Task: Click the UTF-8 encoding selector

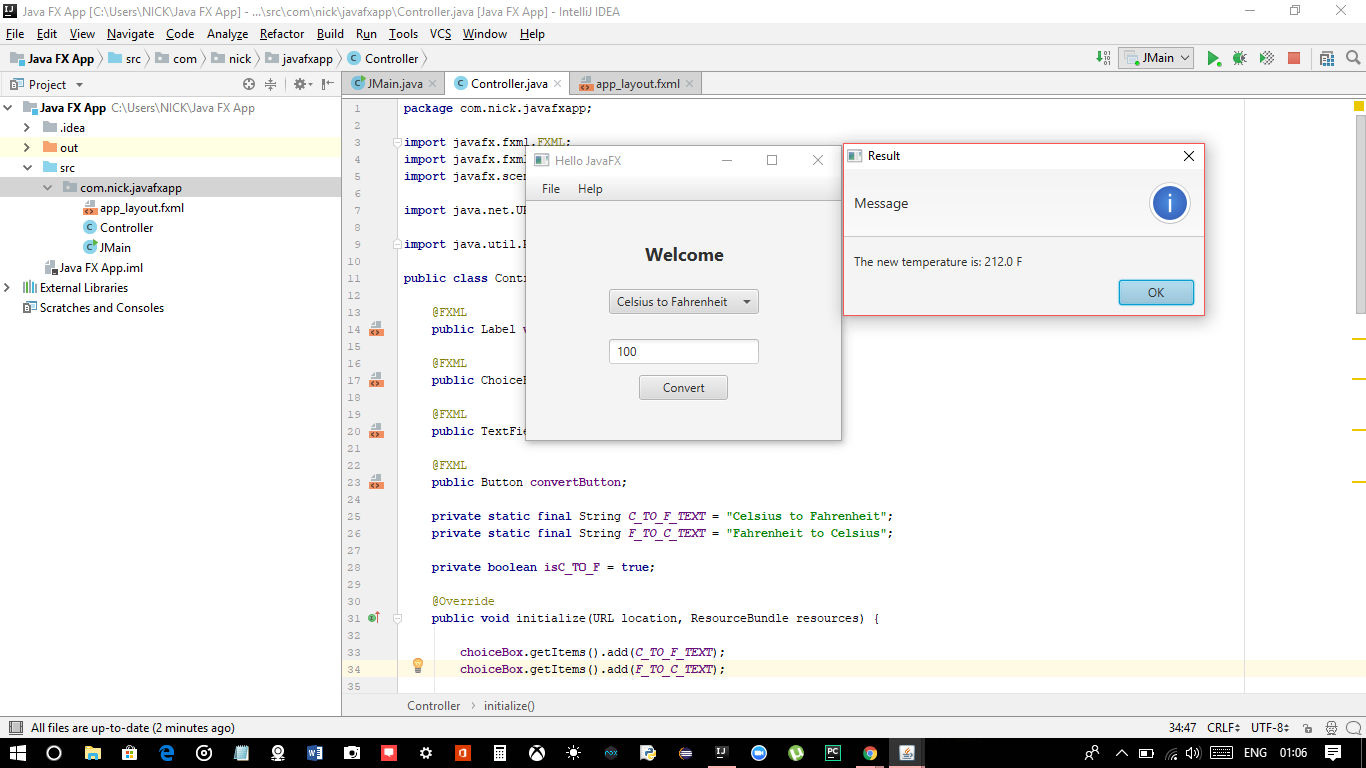Action: [1271, 728]
